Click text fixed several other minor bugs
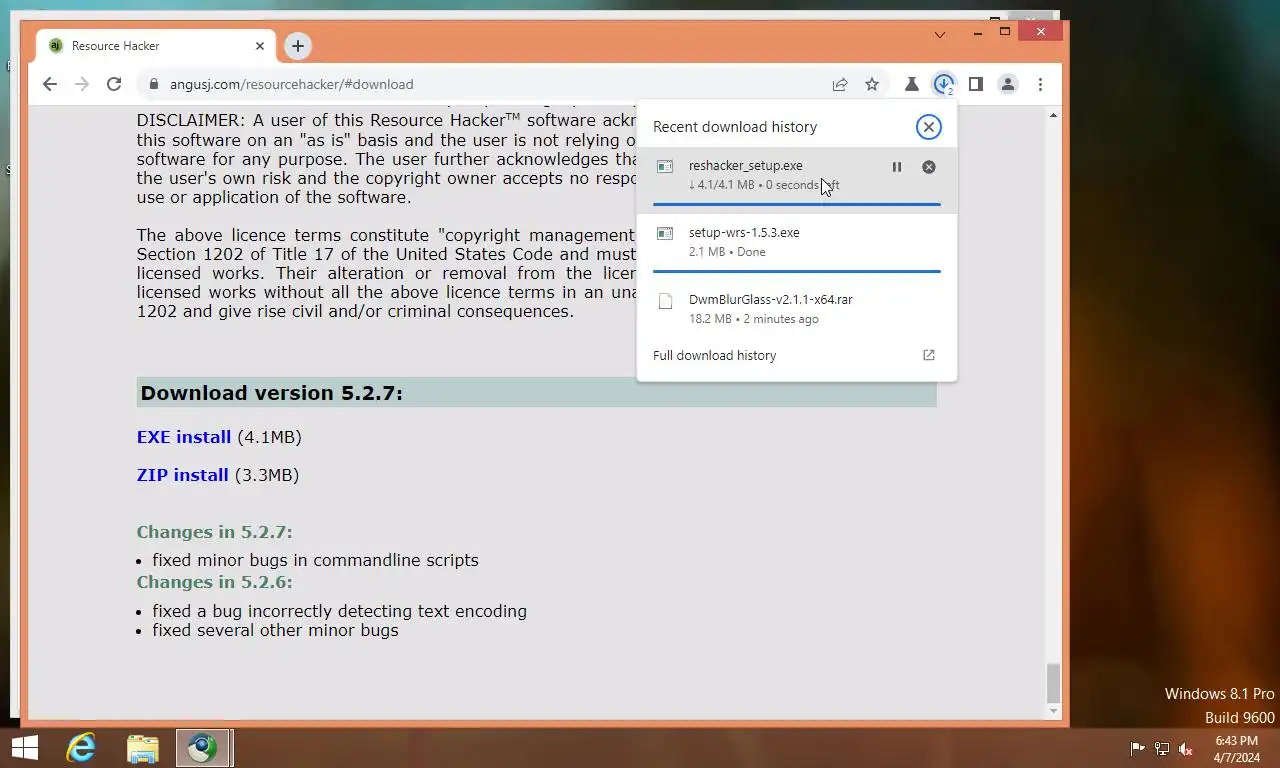This screenshot has height=768, width=1280. click(275, 630)
